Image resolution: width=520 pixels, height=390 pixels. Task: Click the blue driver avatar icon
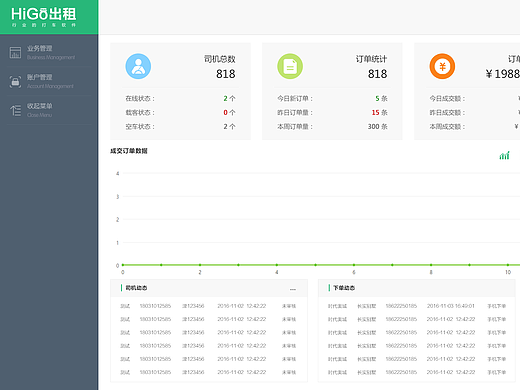(138, 66)
